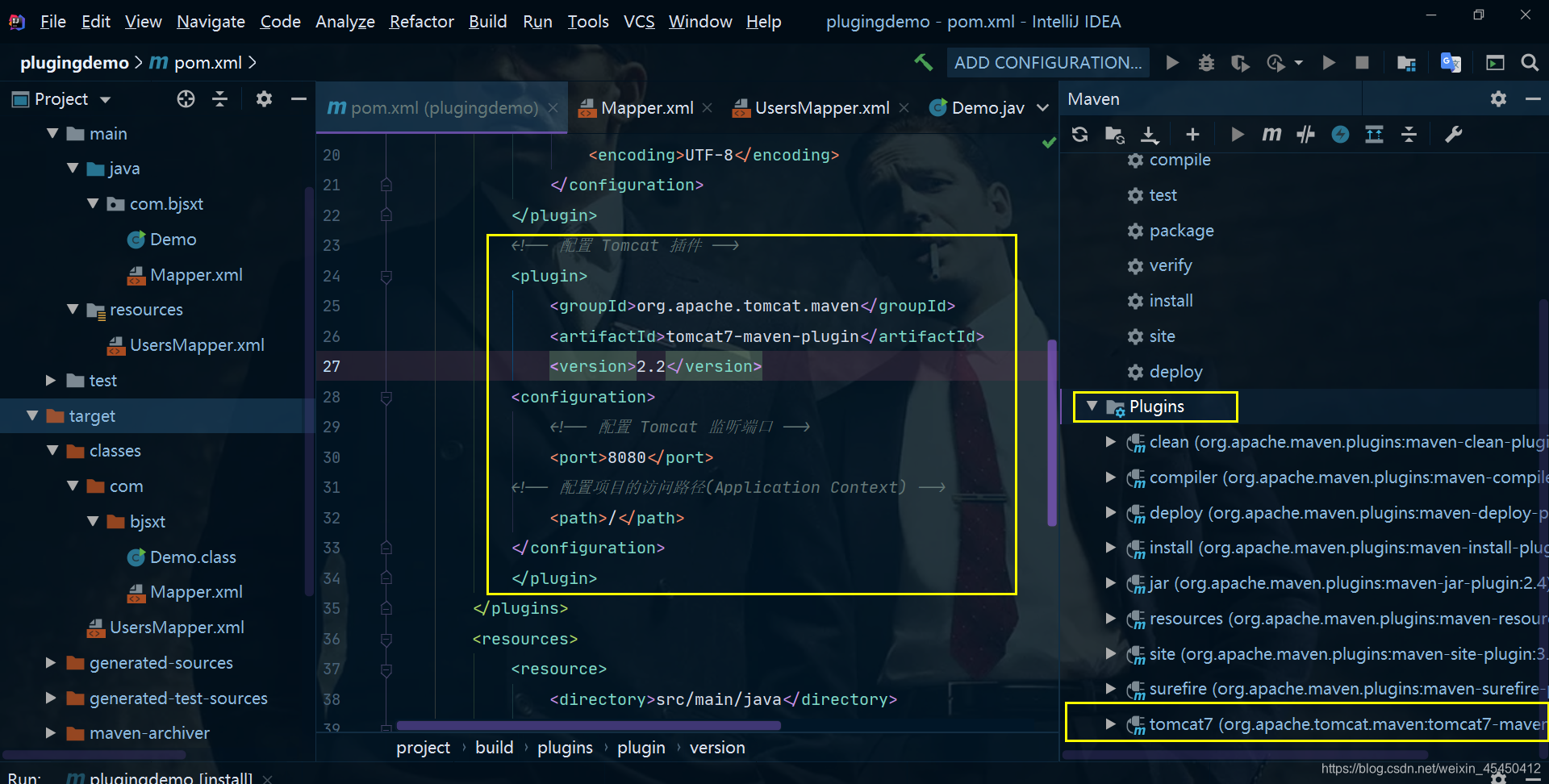This screenshot has height=784, width=1549.
Task: Hide the Project tool window
Action: [299, 98]
